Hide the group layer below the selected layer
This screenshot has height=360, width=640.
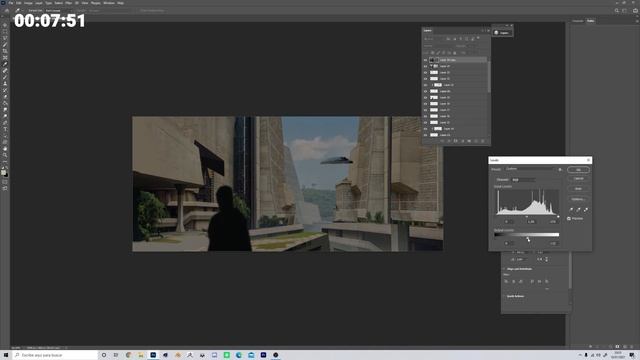(425, 66)
